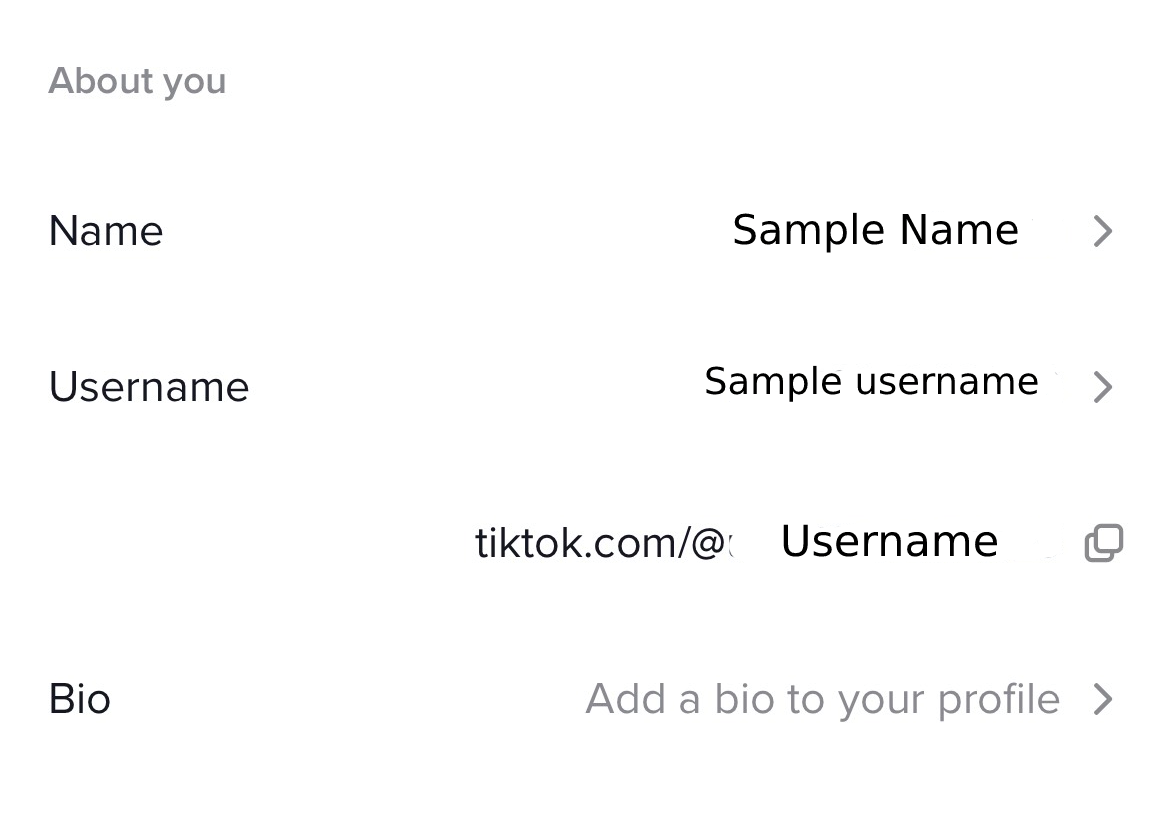
Task: Click the word 'Sample' in 'Sample username'
Action: [773, 381]
